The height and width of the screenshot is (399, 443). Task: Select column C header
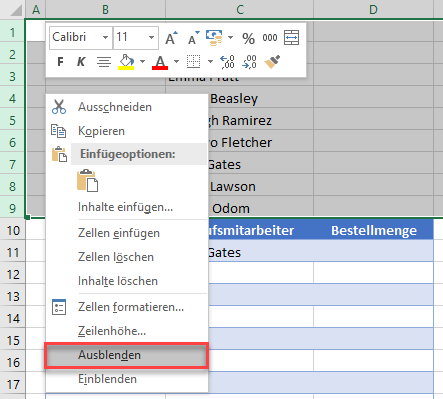point(240,10)
